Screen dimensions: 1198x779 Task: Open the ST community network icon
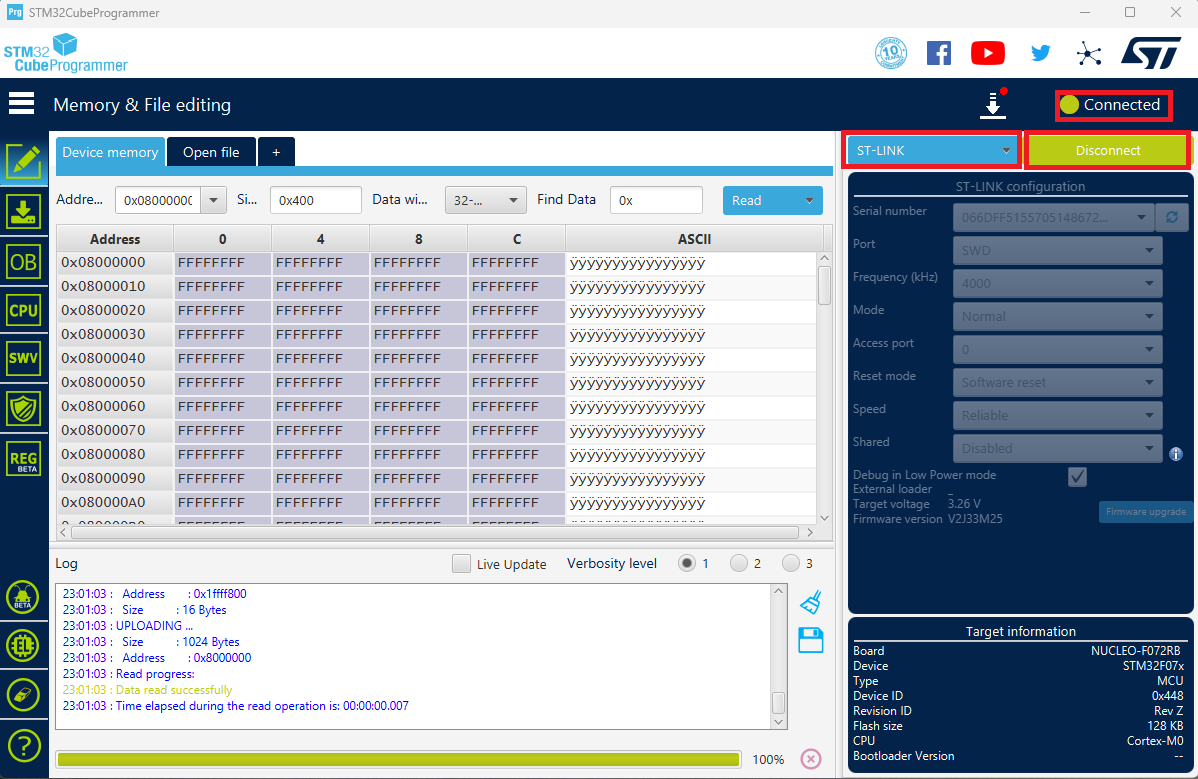(x=1089, y=53)
